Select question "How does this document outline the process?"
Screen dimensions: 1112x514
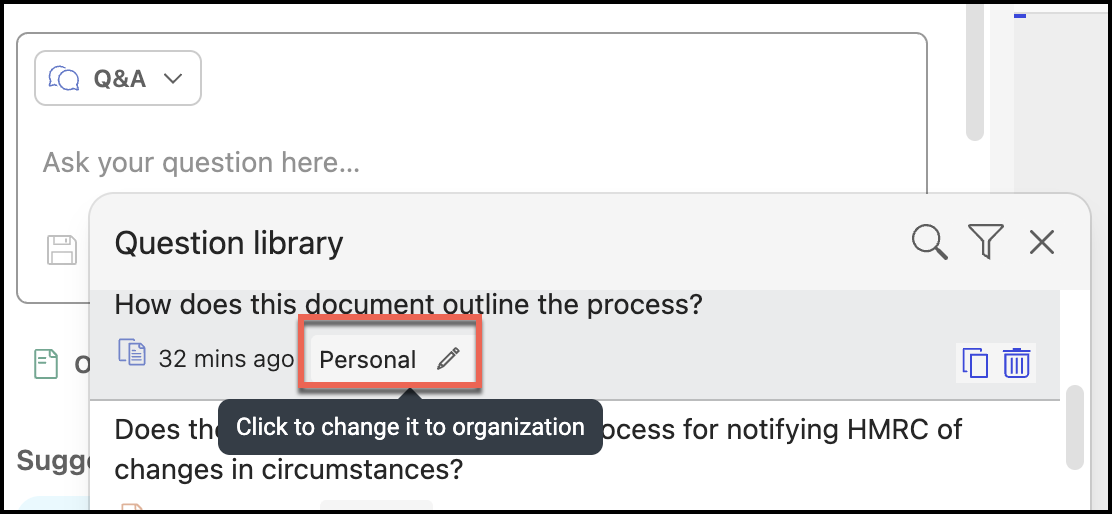coord(408,304)
